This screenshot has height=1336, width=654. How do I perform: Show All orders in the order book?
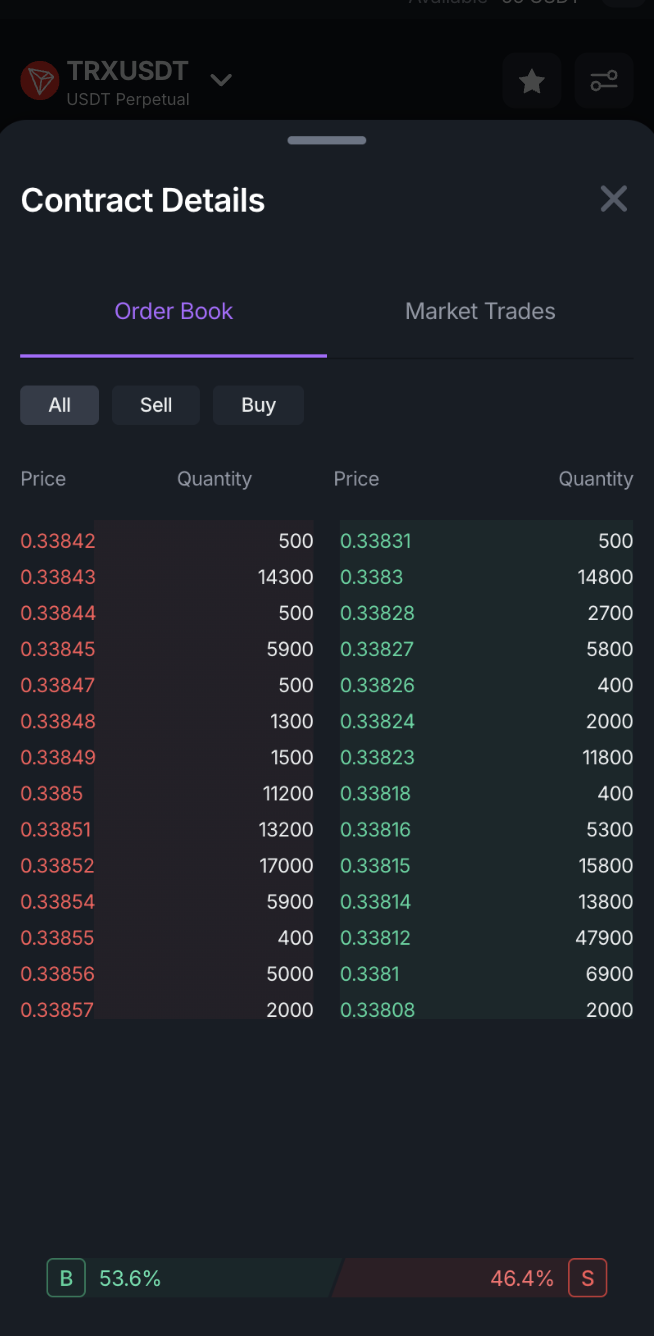coord(59,405)
